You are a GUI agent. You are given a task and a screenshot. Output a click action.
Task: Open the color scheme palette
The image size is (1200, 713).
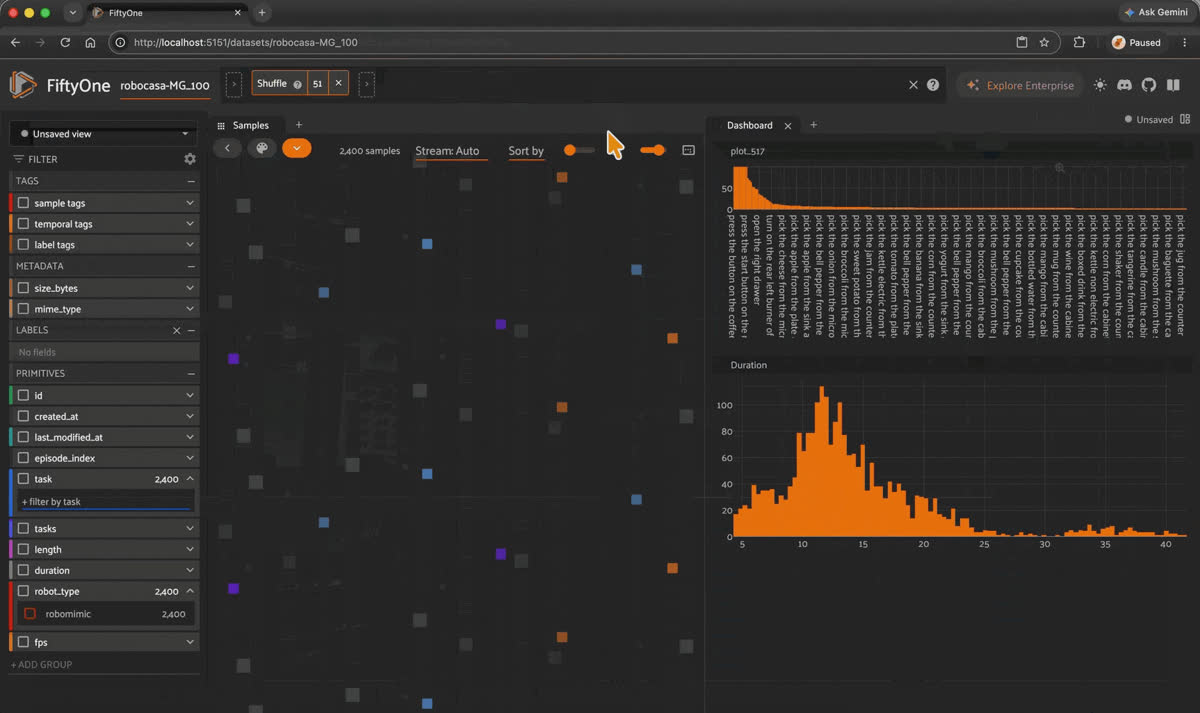click(261, 148)
